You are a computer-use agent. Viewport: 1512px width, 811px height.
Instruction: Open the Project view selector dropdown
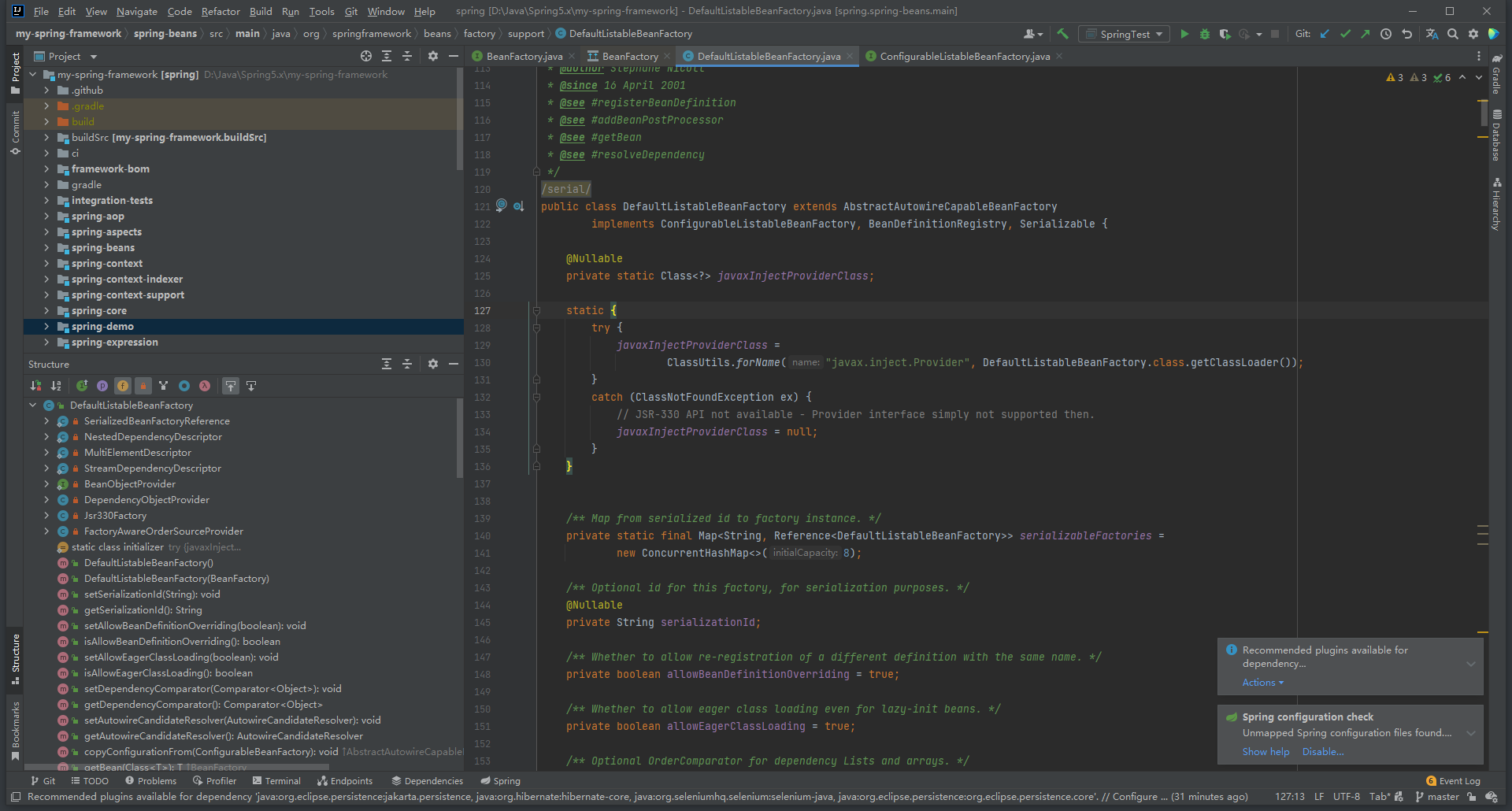pyautogui.click(x=65, y=56)
